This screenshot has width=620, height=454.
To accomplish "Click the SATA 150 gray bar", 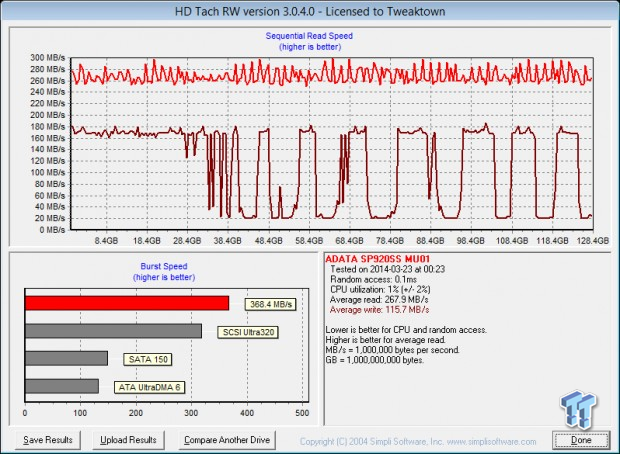I will pyautogui.click(x=66, y=358).
